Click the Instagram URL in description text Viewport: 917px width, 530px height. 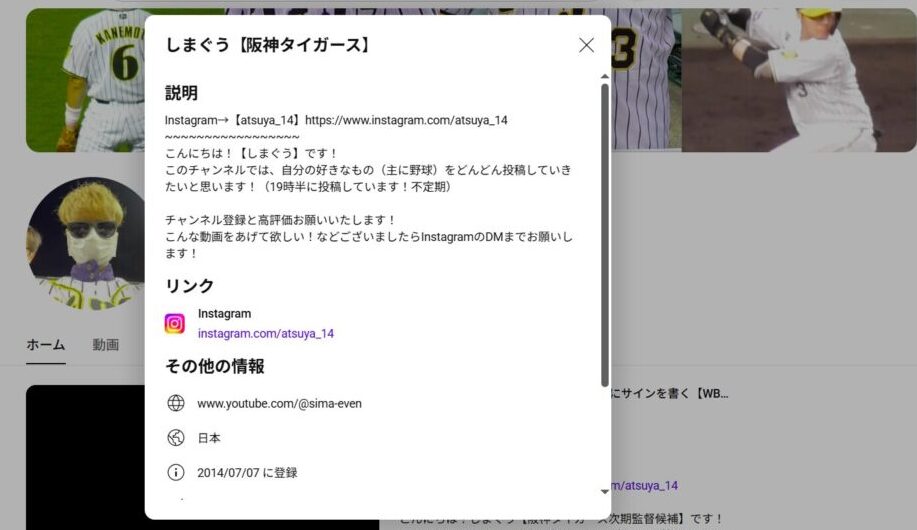pos(406,120)
